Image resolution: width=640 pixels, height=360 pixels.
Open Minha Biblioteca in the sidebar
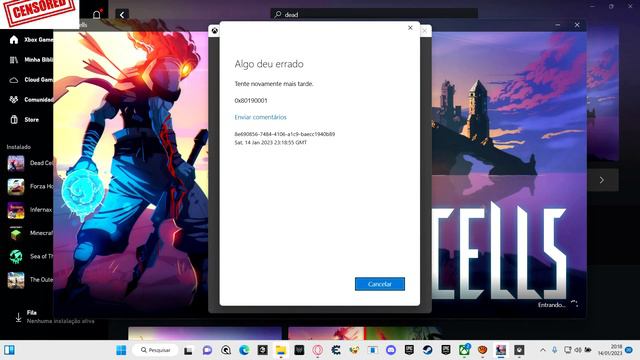click(x=32, y=60)
